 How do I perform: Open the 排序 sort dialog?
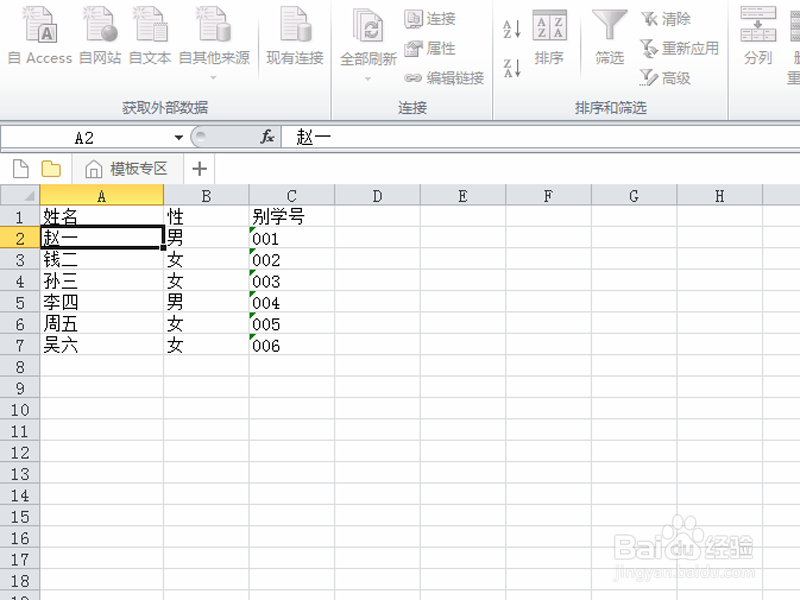click(x=549, y=37)
